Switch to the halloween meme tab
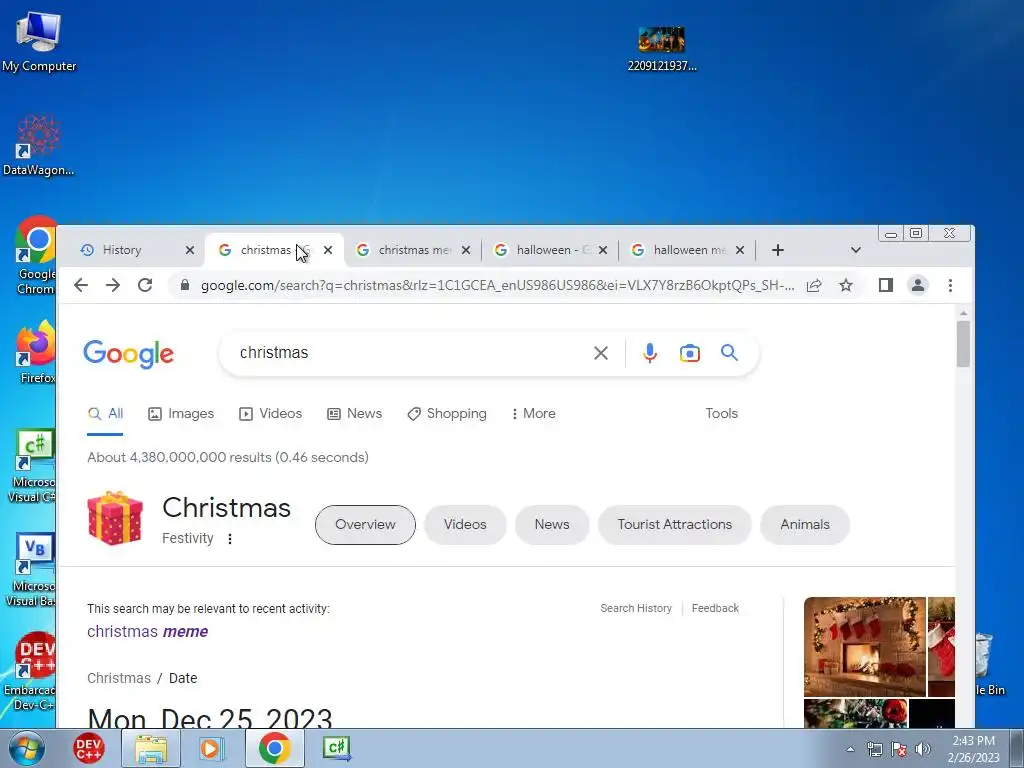 tap(688, 250)
